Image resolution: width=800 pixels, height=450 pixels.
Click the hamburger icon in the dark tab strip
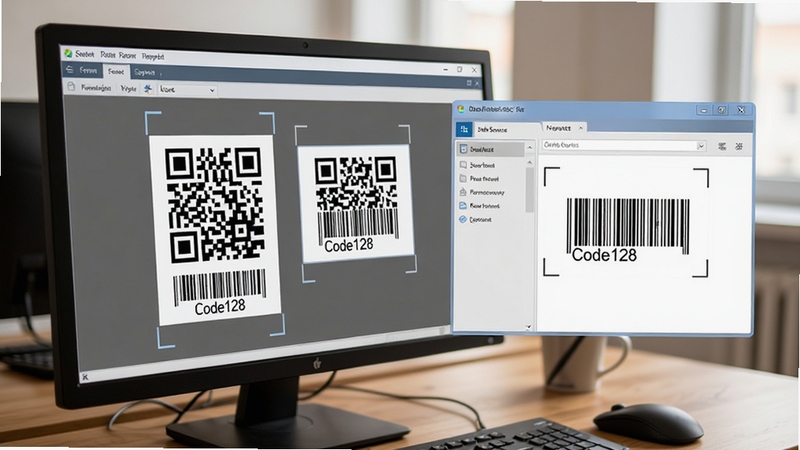[70, 70]
